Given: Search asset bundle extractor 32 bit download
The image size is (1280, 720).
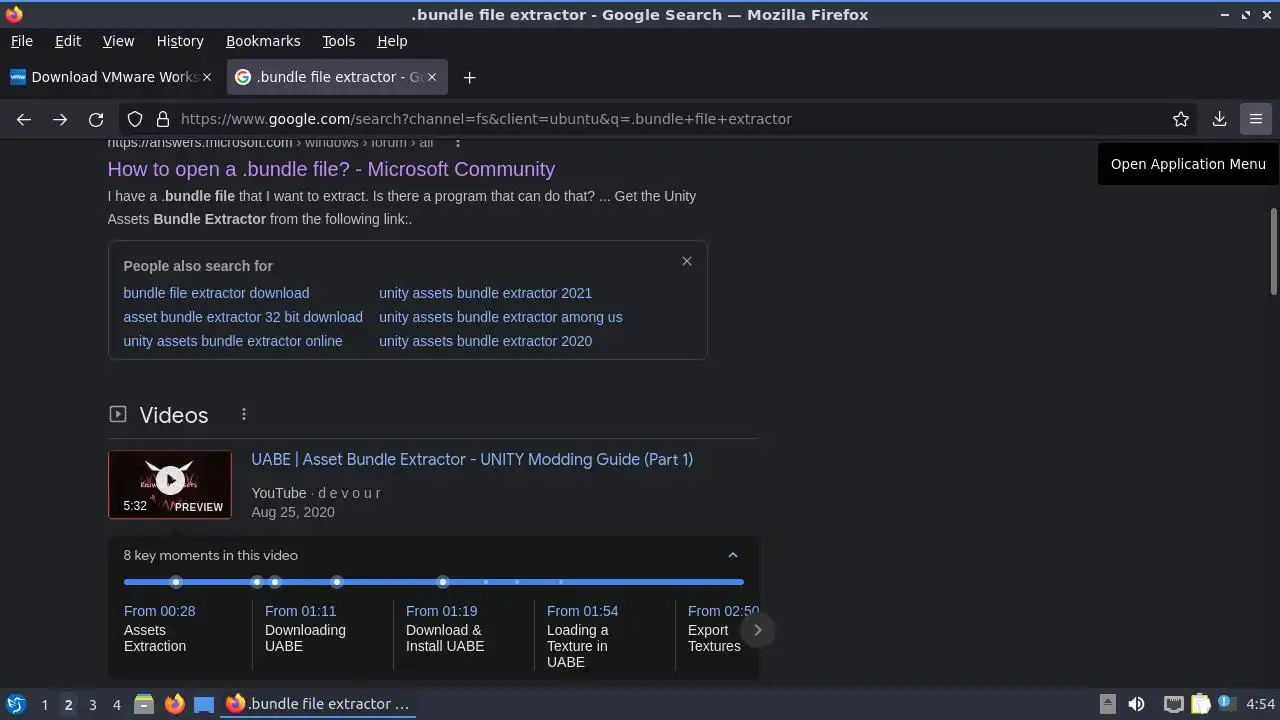Looking at the screenshot, I should pos(243,317).
